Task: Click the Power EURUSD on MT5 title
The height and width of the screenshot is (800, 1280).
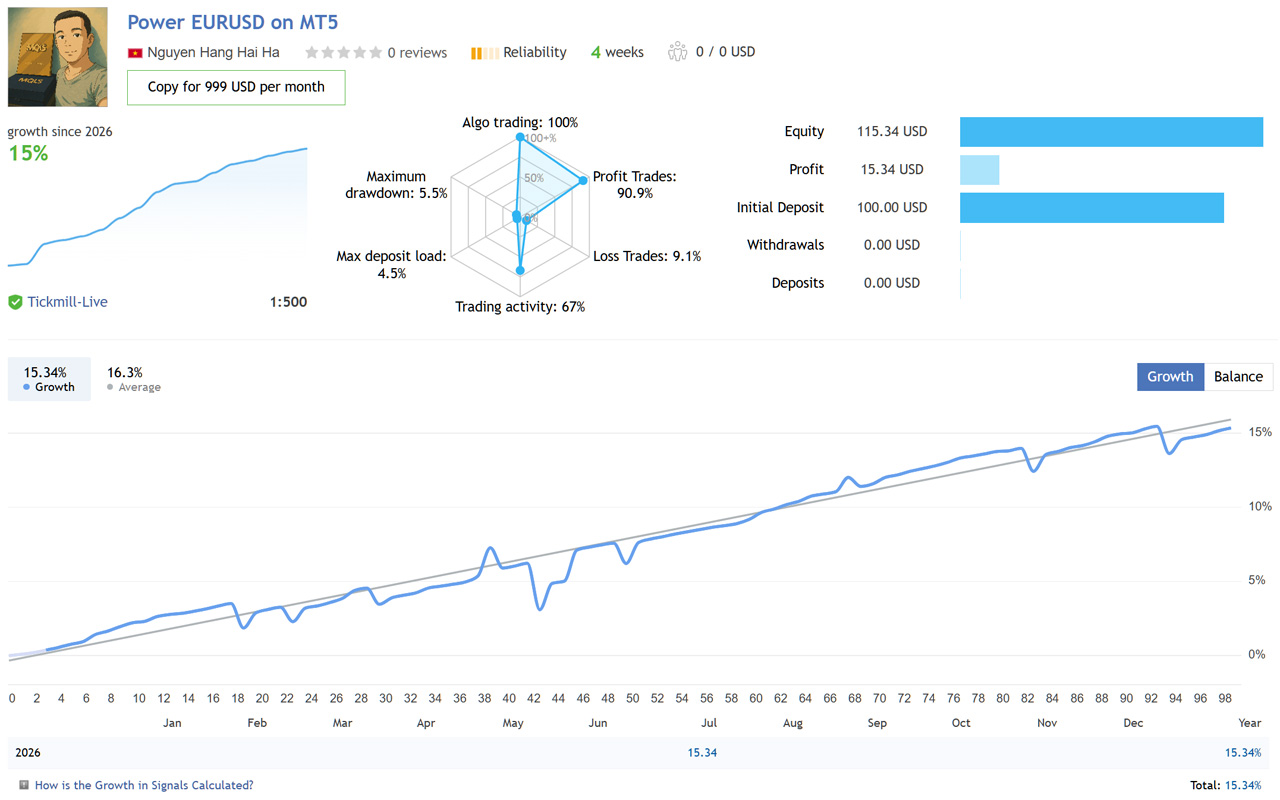Action: point(233,21)
